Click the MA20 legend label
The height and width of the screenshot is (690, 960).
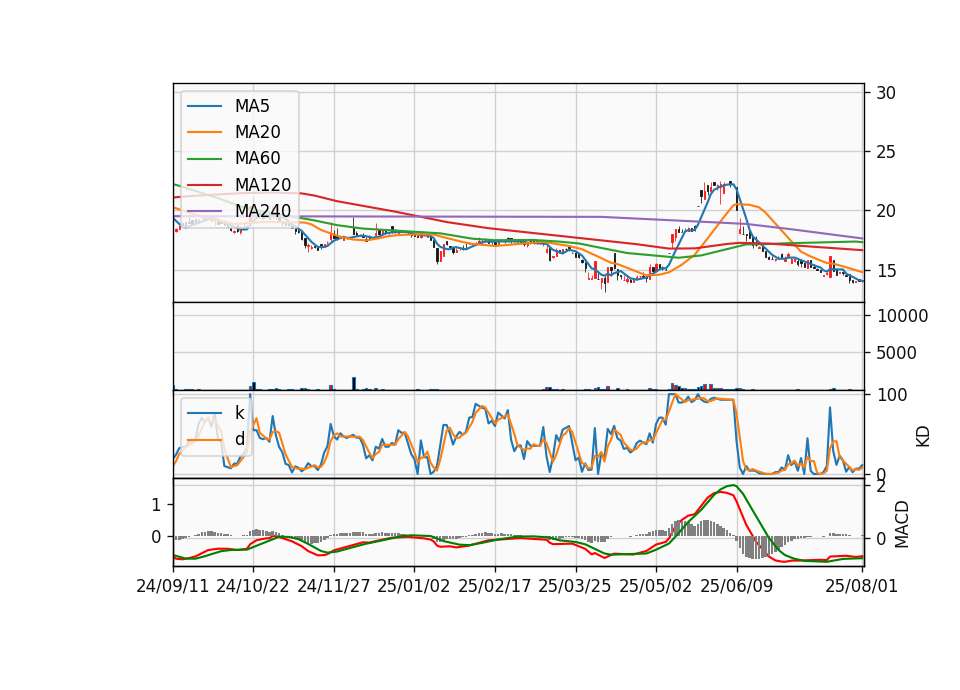[x=257, y=132]
